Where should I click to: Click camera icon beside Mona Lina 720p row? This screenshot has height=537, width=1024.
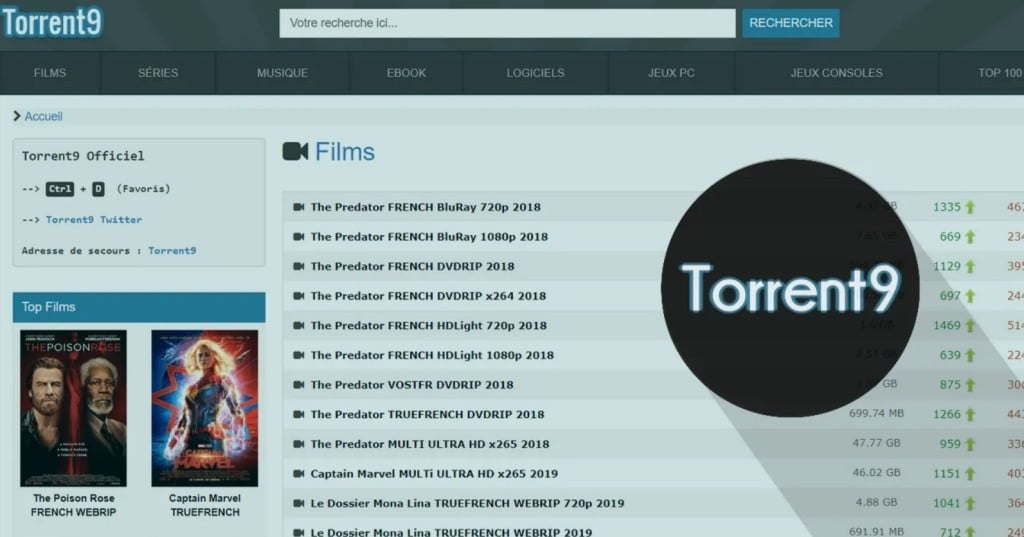[x=298, y=504]
